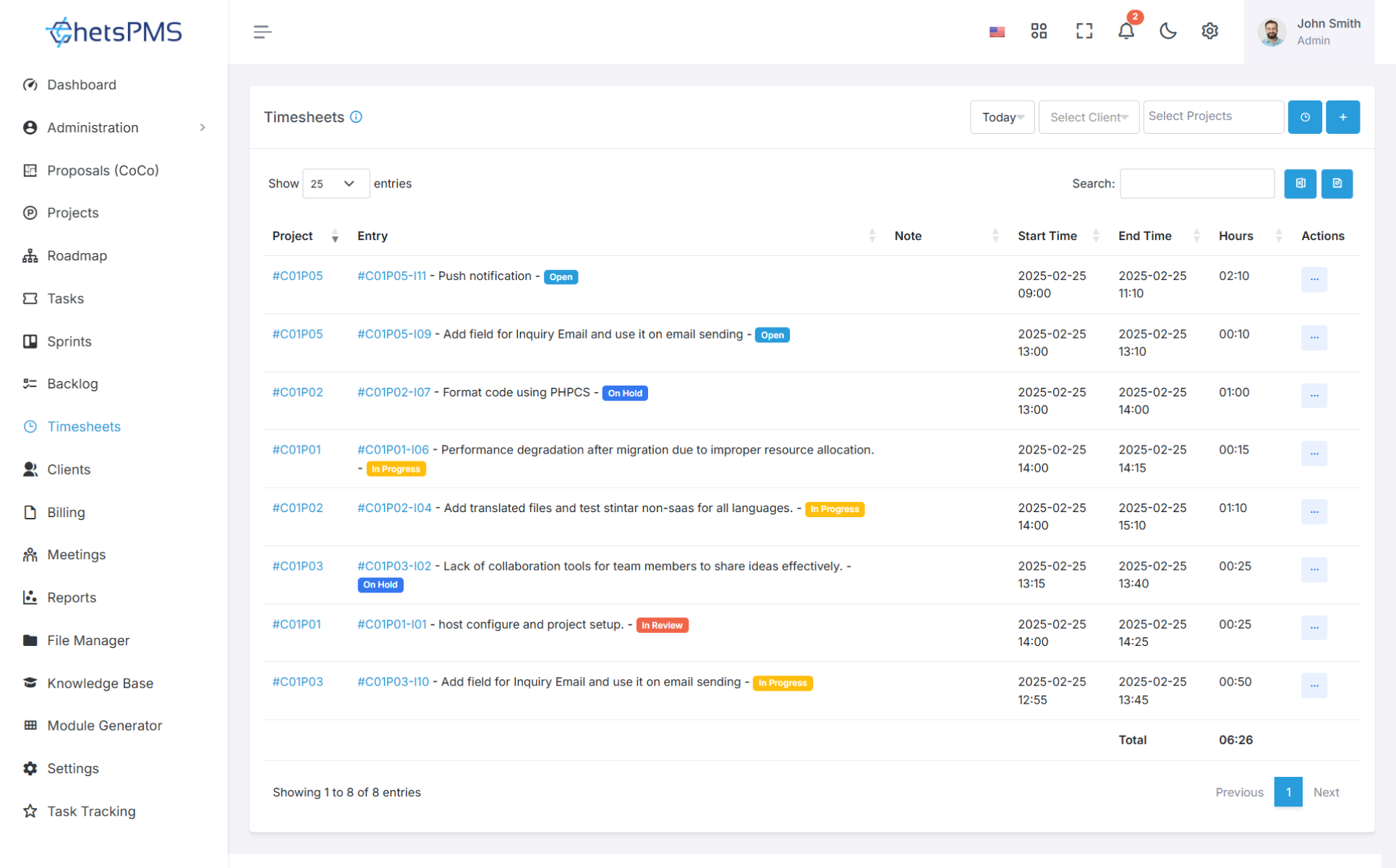Viewport: 1396px width, 868px height.
Task: Collapse sidebar using hamburger icon
Action: 262,32
